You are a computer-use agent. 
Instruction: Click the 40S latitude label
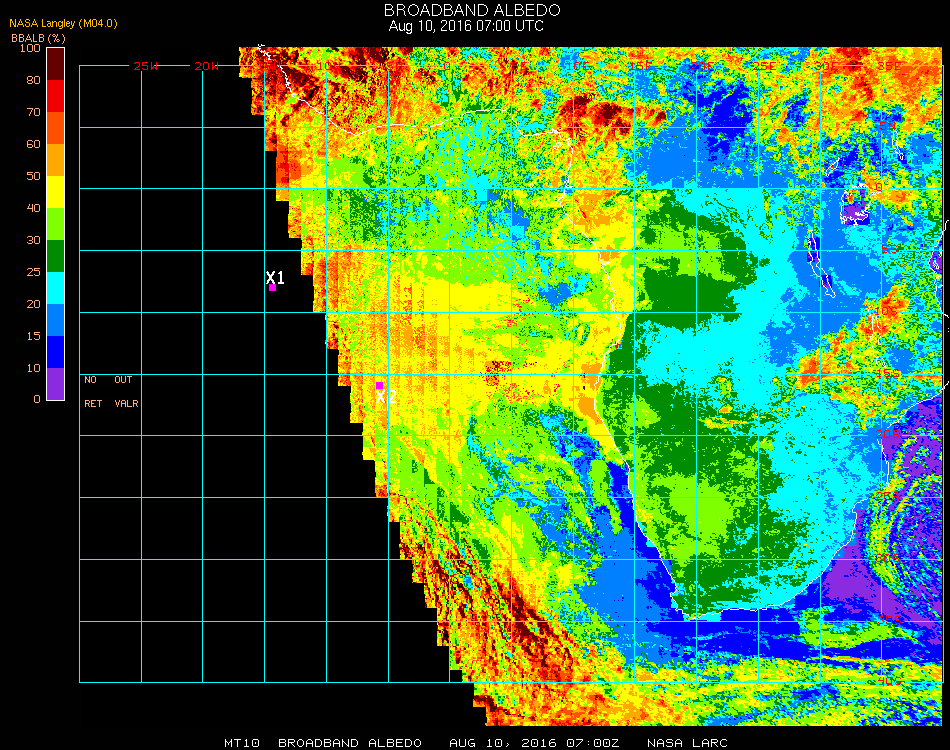[889, 682]
